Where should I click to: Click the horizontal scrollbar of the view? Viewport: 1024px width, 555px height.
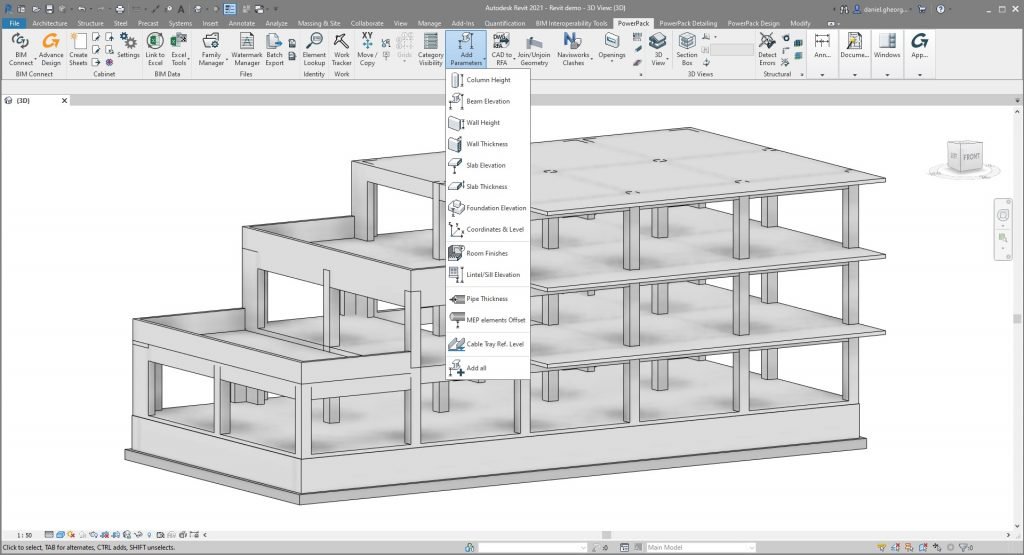point(607,535)
